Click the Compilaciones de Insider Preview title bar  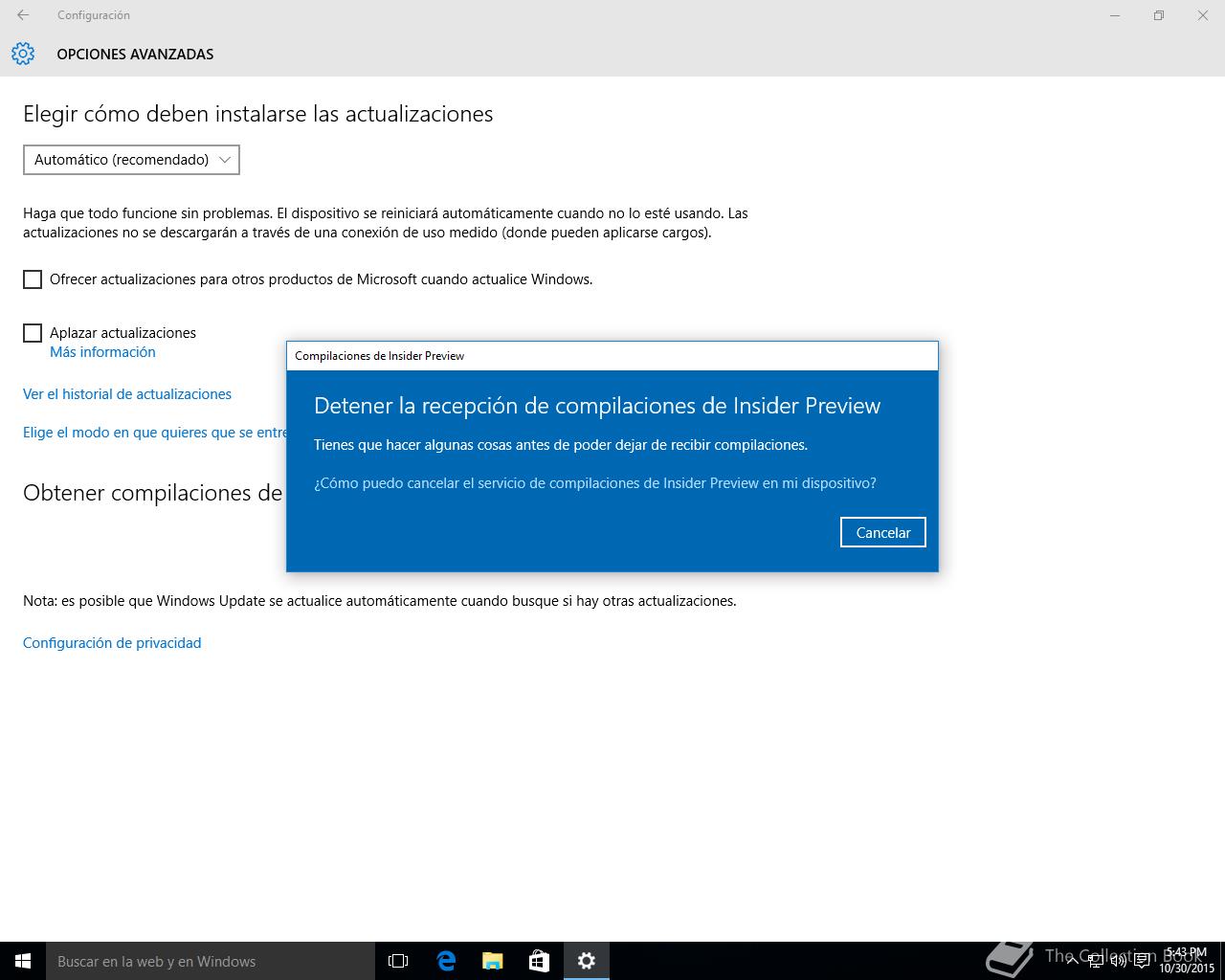pyautogui.click(x=612, y=356)
